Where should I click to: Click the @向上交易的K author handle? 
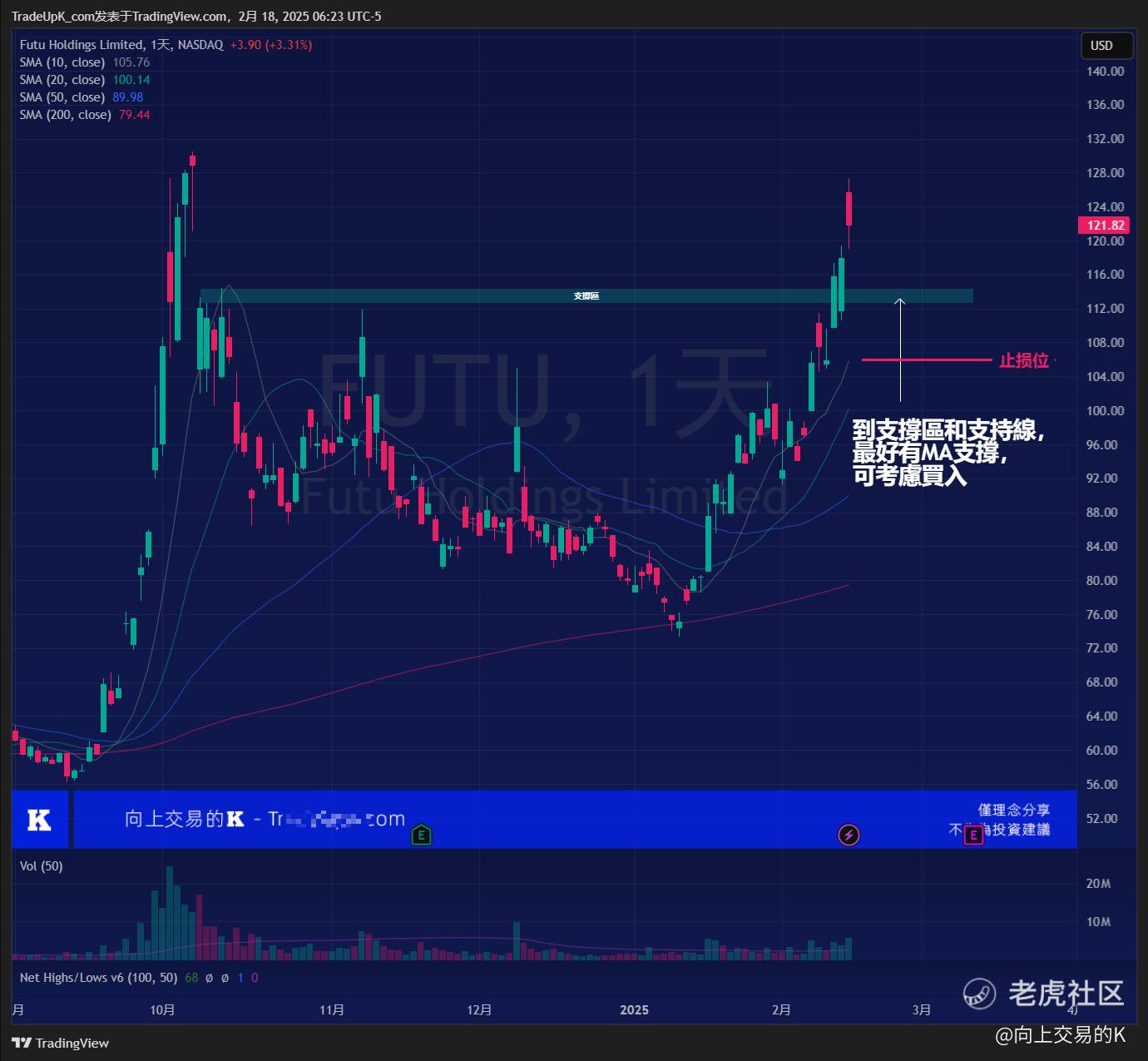coord(1061,1034)
